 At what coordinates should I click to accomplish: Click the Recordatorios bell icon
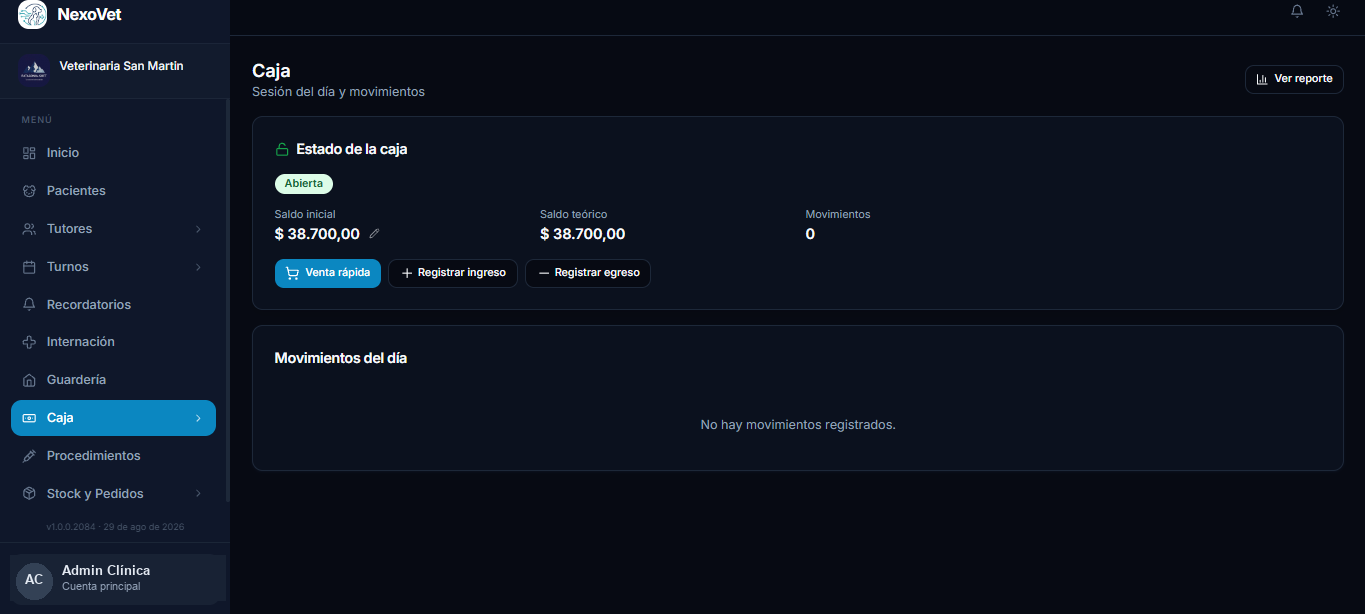pyautogui.click(x=29, y=305)
